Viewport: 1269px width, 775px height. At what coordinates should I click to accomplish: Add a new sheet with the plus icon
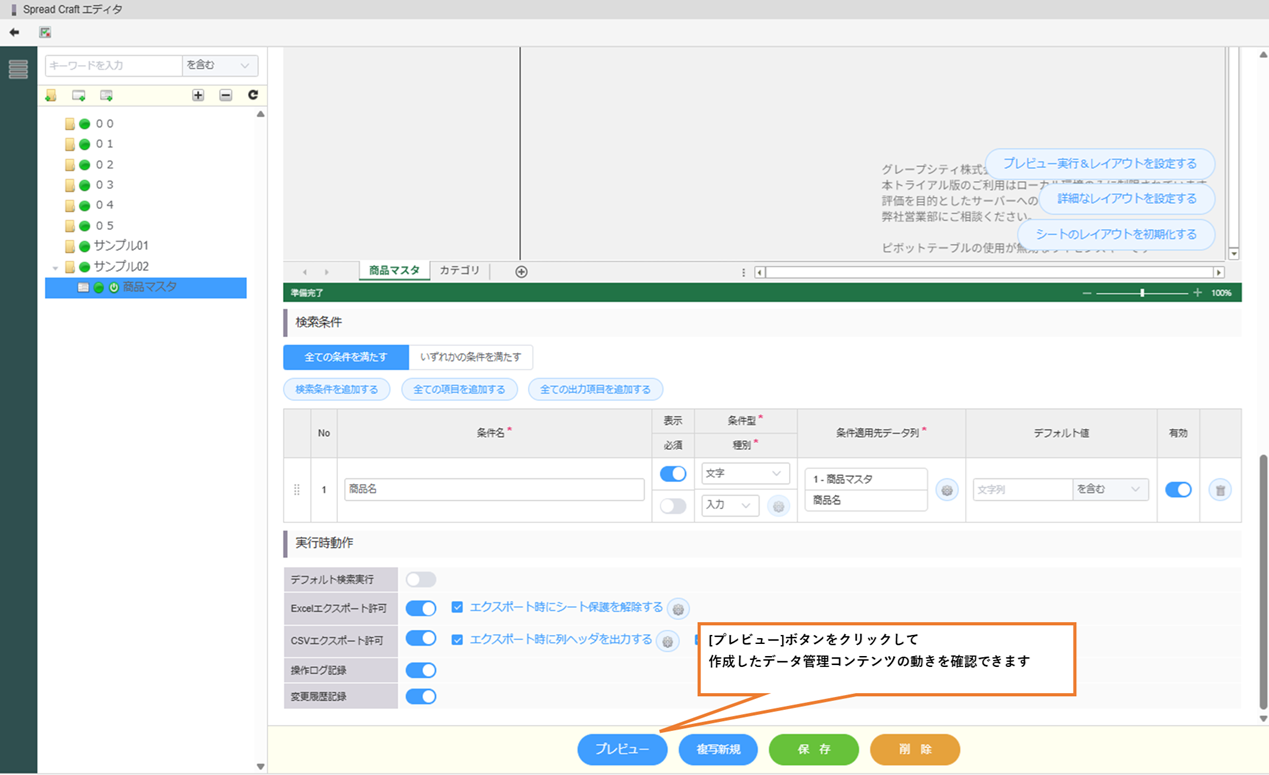click(521, 272)
